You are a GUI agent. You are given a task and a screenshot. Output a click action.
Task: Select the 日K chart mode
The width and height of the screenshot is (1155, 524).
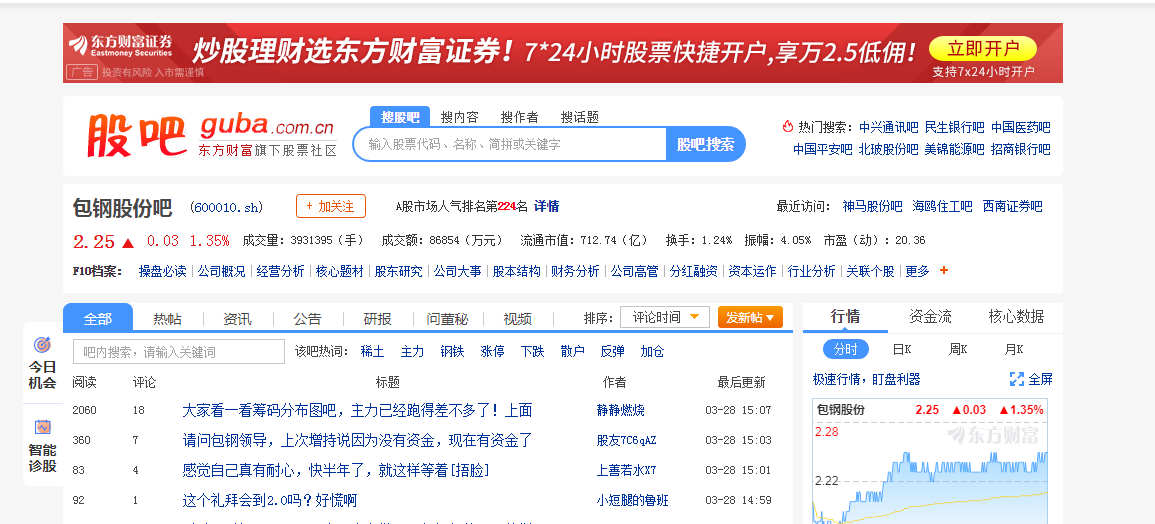click(x=902, y=349)
